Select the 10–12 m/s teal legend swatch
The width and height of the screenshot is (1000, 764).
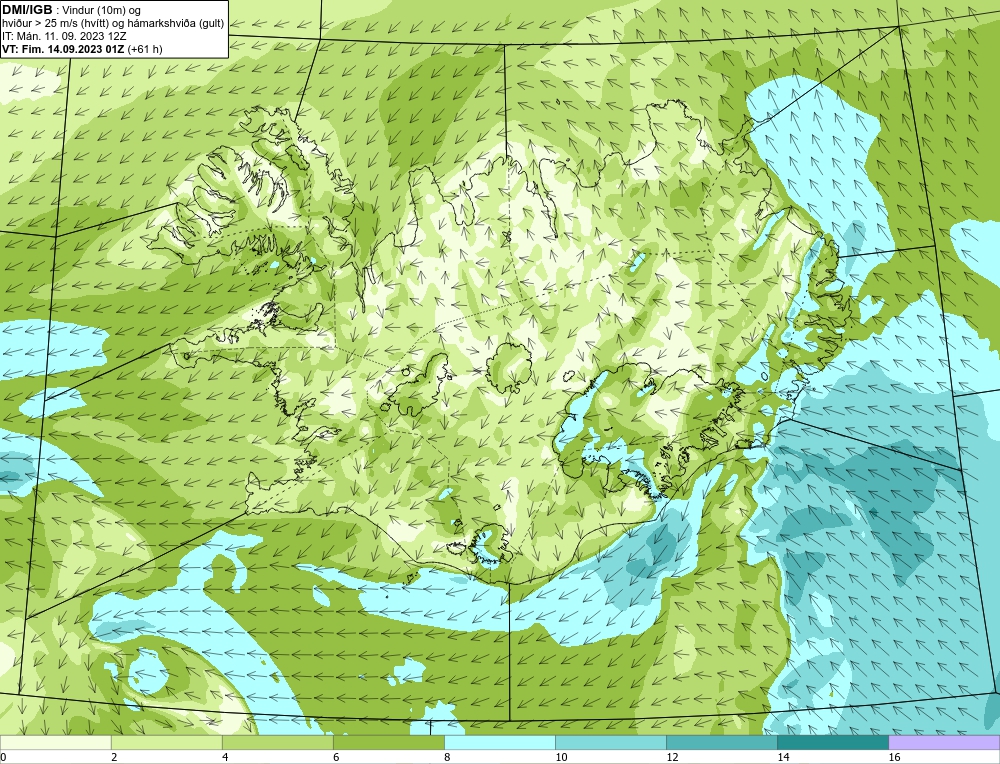coord(610,742)
